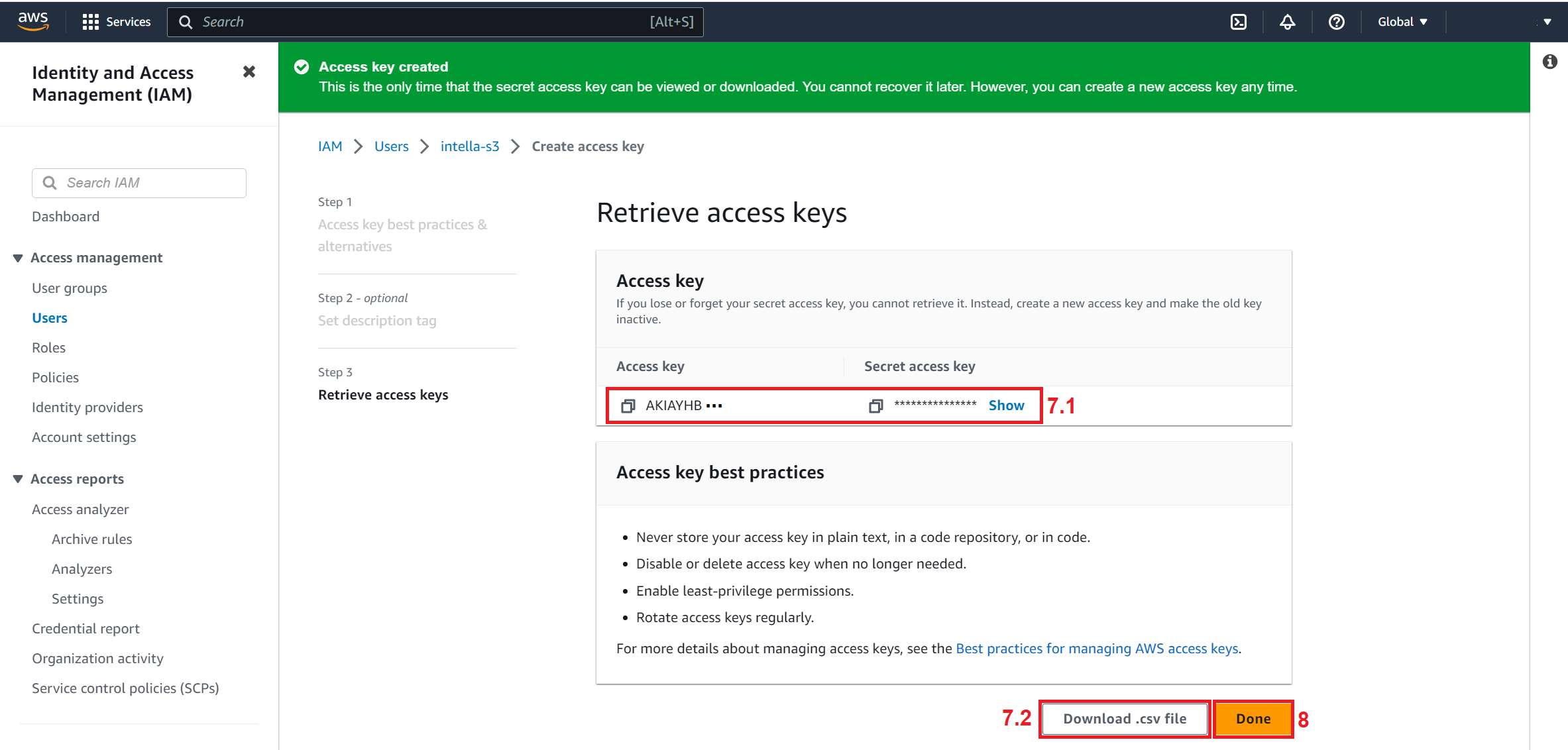The width and height of the screenshot is (1568, 750).
Task: Open the info panel icon
Action: pos(1549,62)
